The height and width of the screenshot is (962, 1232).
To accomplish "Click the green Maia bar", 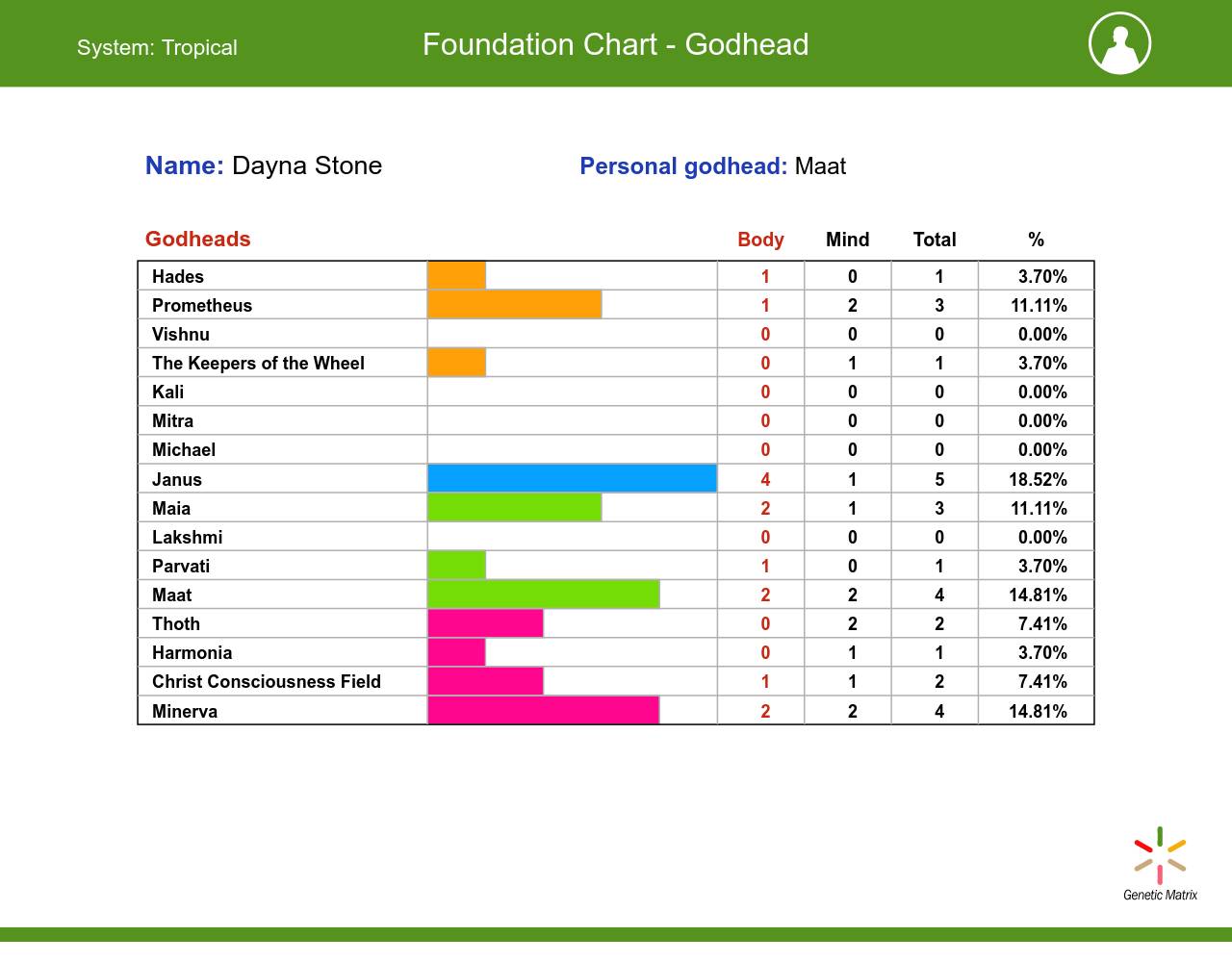I will click(x=514, y=508).
